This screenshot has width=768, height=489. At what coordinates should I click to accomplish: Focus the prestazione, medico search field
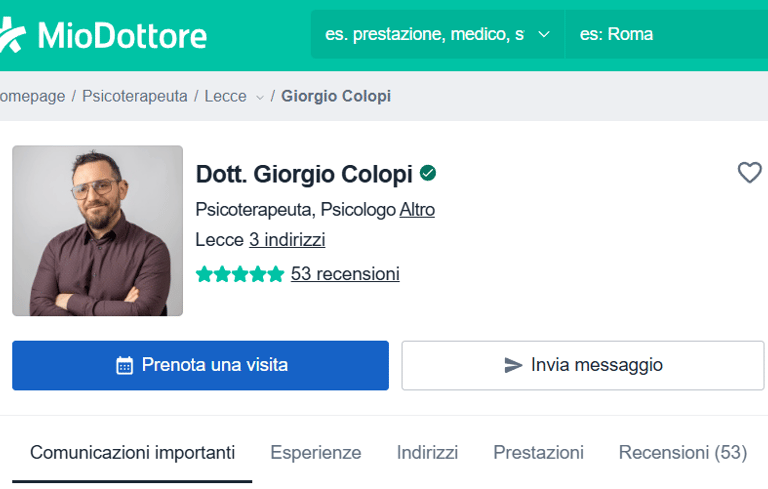[424, 34]
